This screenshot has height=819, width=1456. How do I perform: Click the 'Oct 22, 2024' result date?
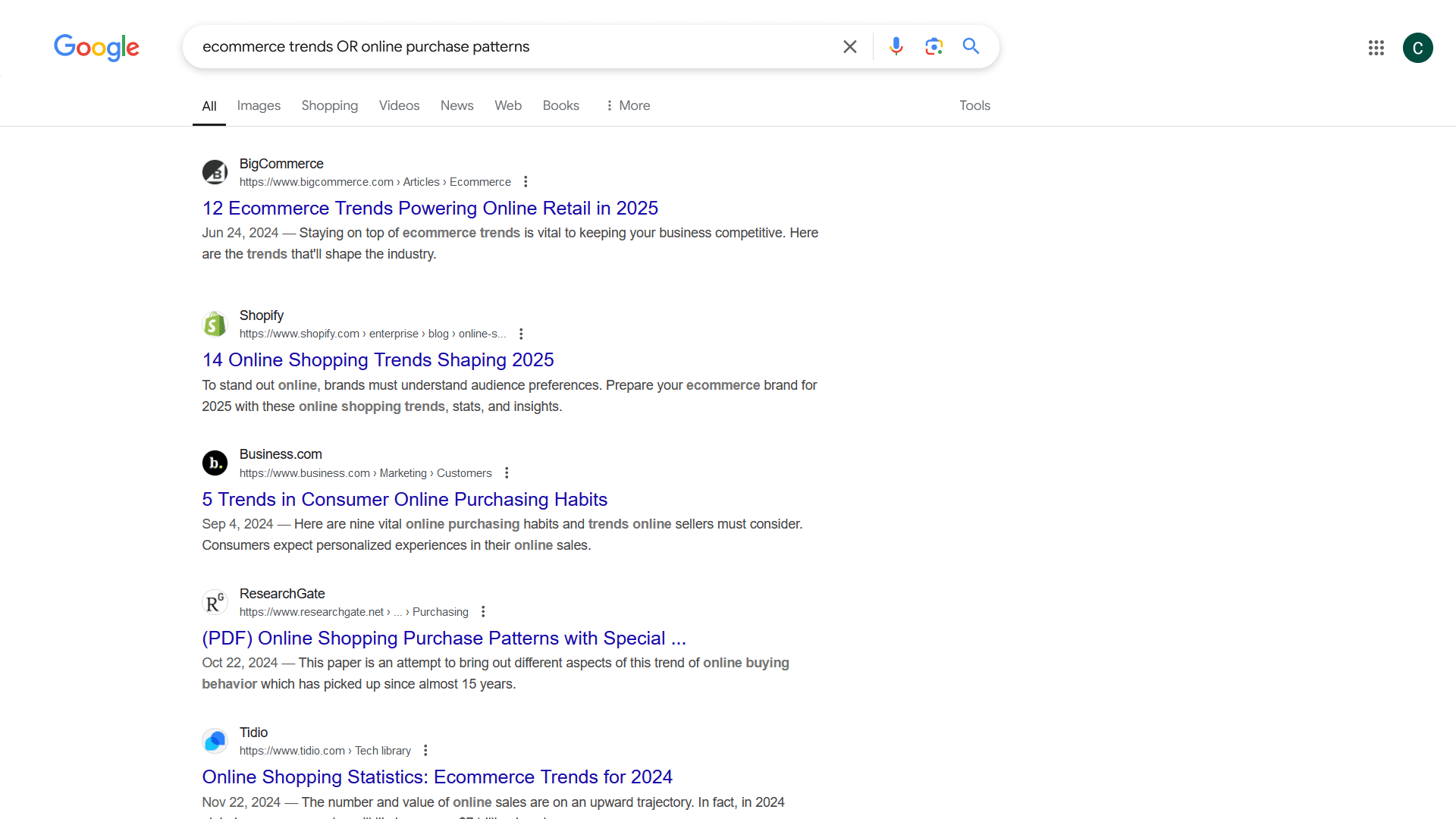(240, 663)
